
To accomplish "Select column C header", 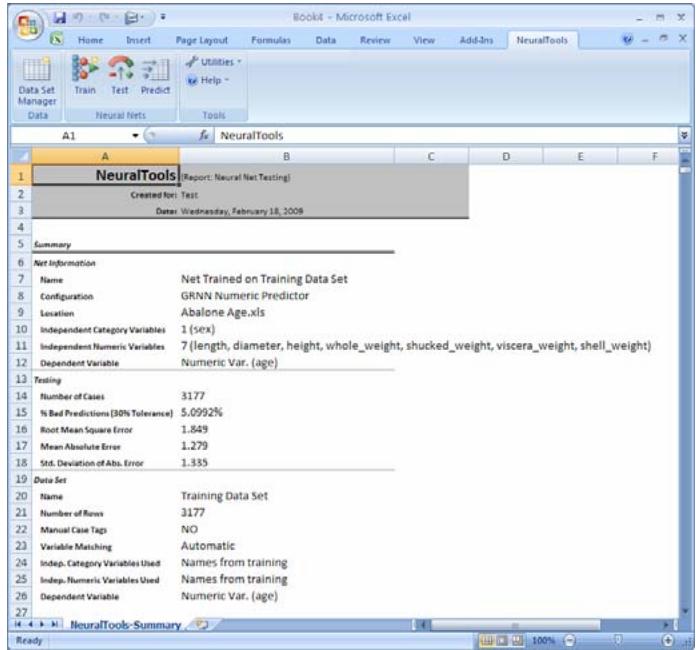I will [431, 156].
